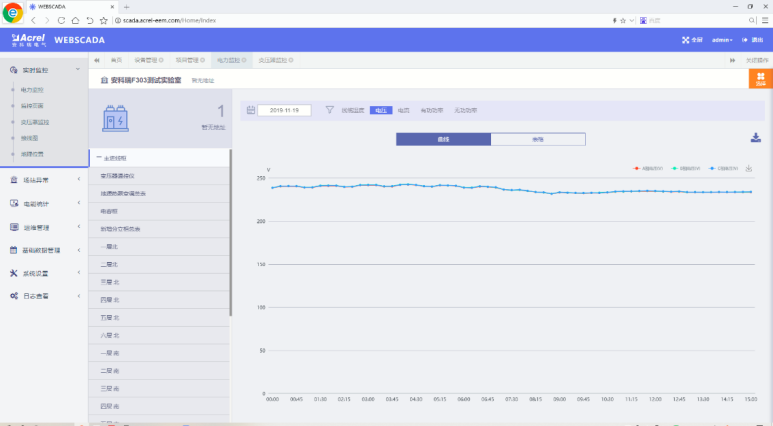Open 变压器监控 in sidebar submenu
The width and height of the screenshot is (773, 426).
point(35,122)
